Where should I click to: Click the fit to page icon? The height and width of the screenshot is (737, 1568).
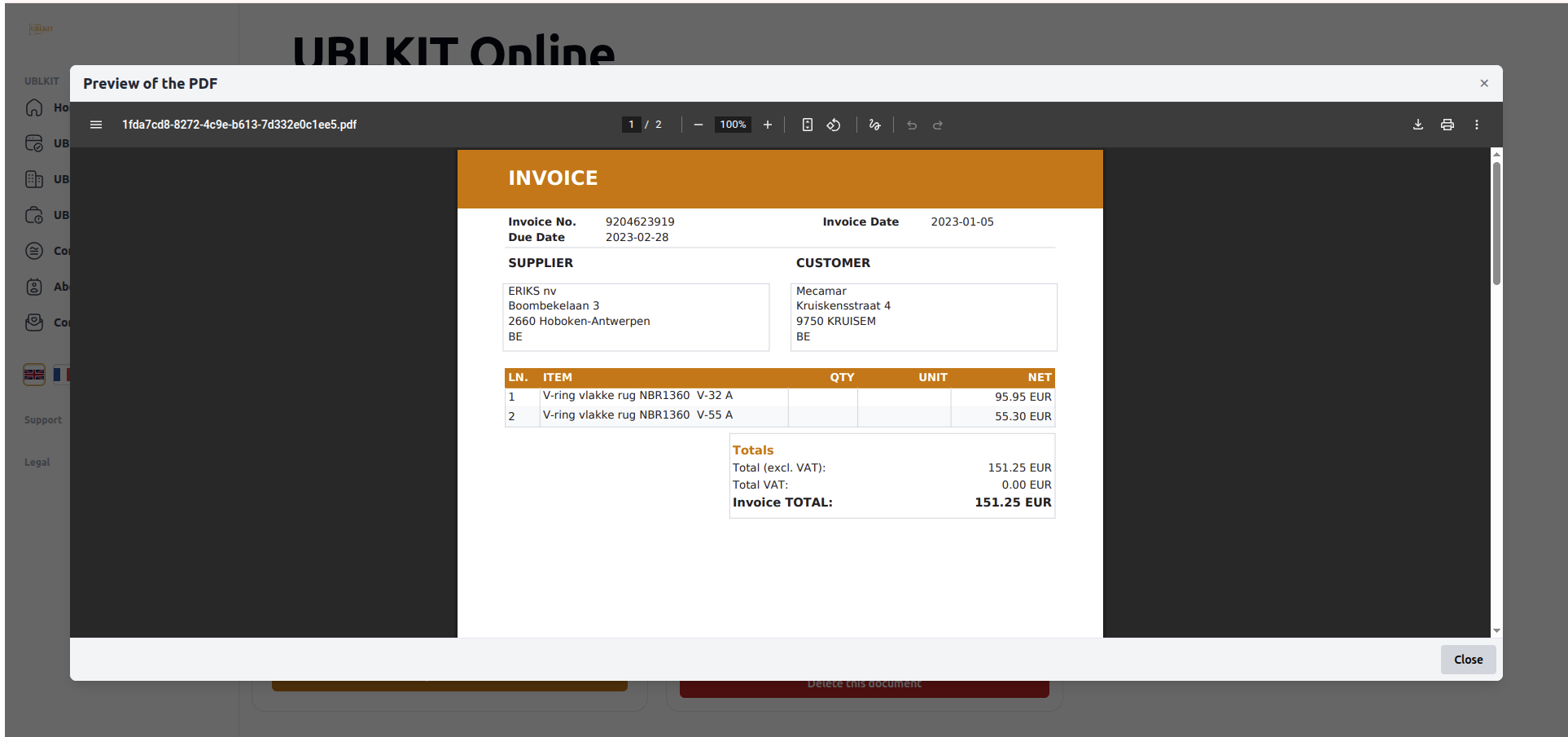point(807,125)
